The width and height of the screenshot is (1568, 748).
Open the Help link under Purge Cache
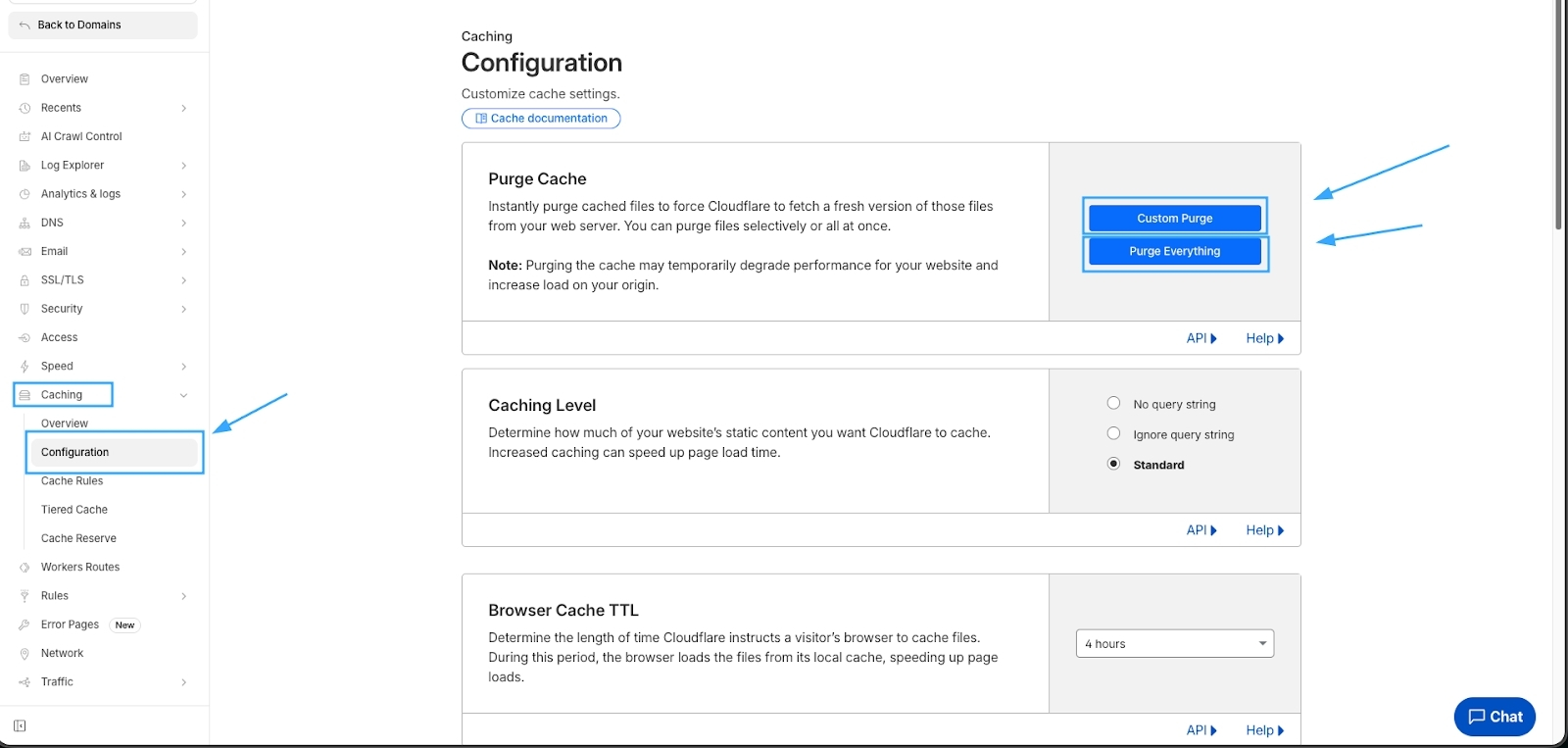coord(1265,338)
